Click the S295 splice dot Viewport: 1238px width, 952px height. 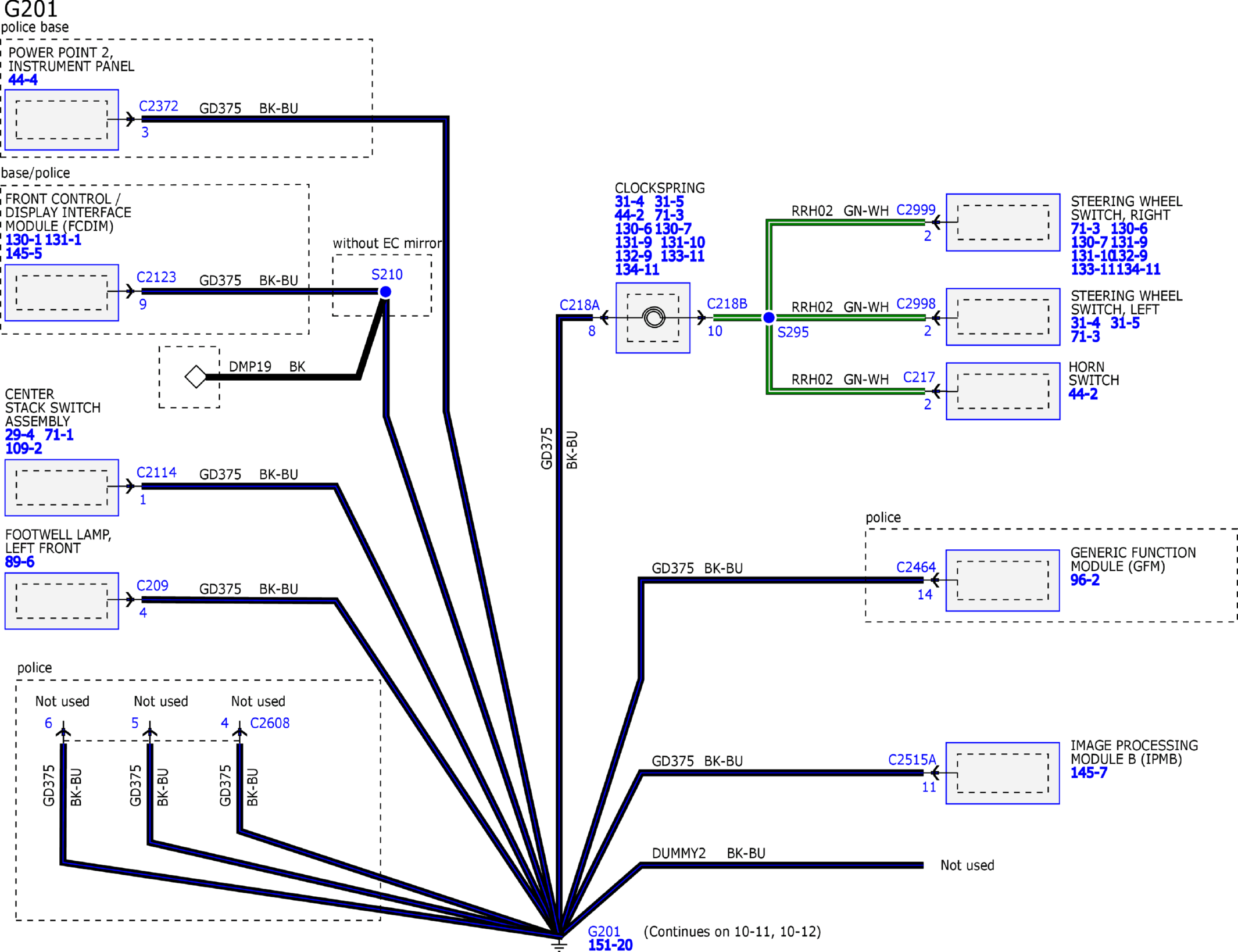click(x=768, y=317)
